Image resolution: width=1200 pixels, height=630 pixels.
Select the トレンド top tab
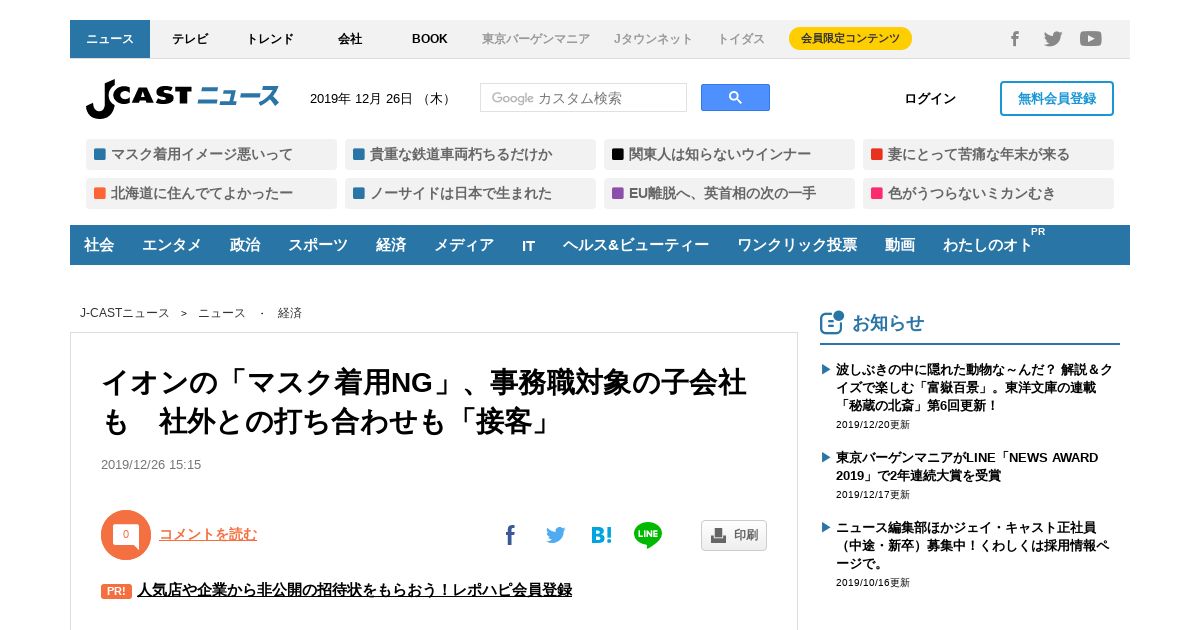click(270, 39)
